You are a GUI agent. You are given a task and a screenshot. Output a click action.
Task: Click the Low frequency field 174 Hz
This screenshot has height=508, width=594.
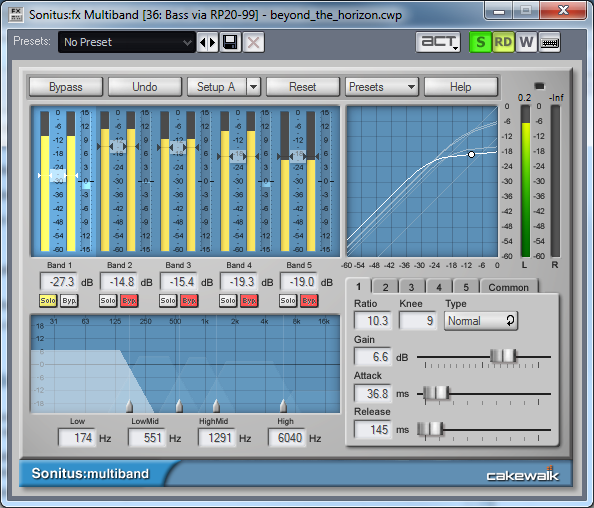77,438
